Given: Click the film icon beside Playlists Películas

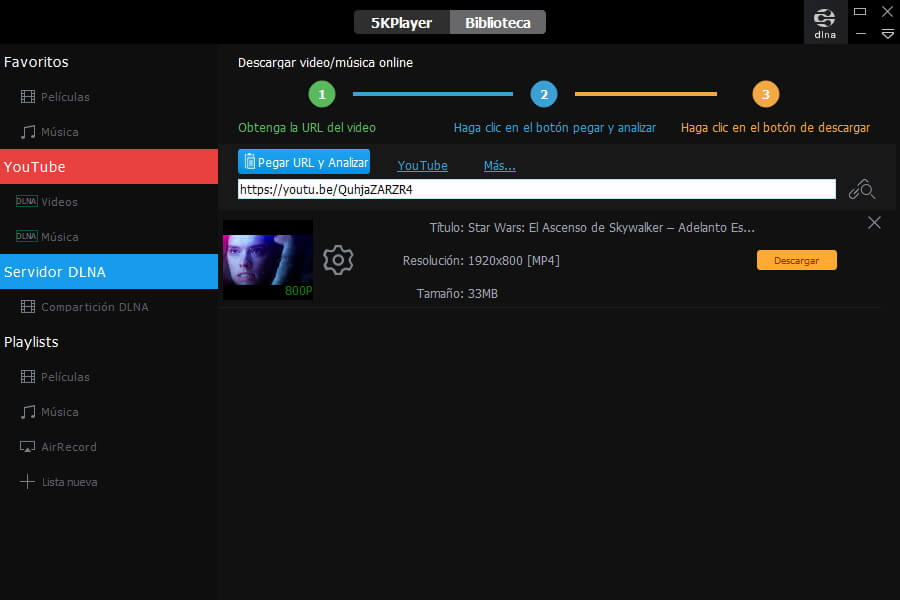Looking at the screenshot, I should click(x=28, y=377).
